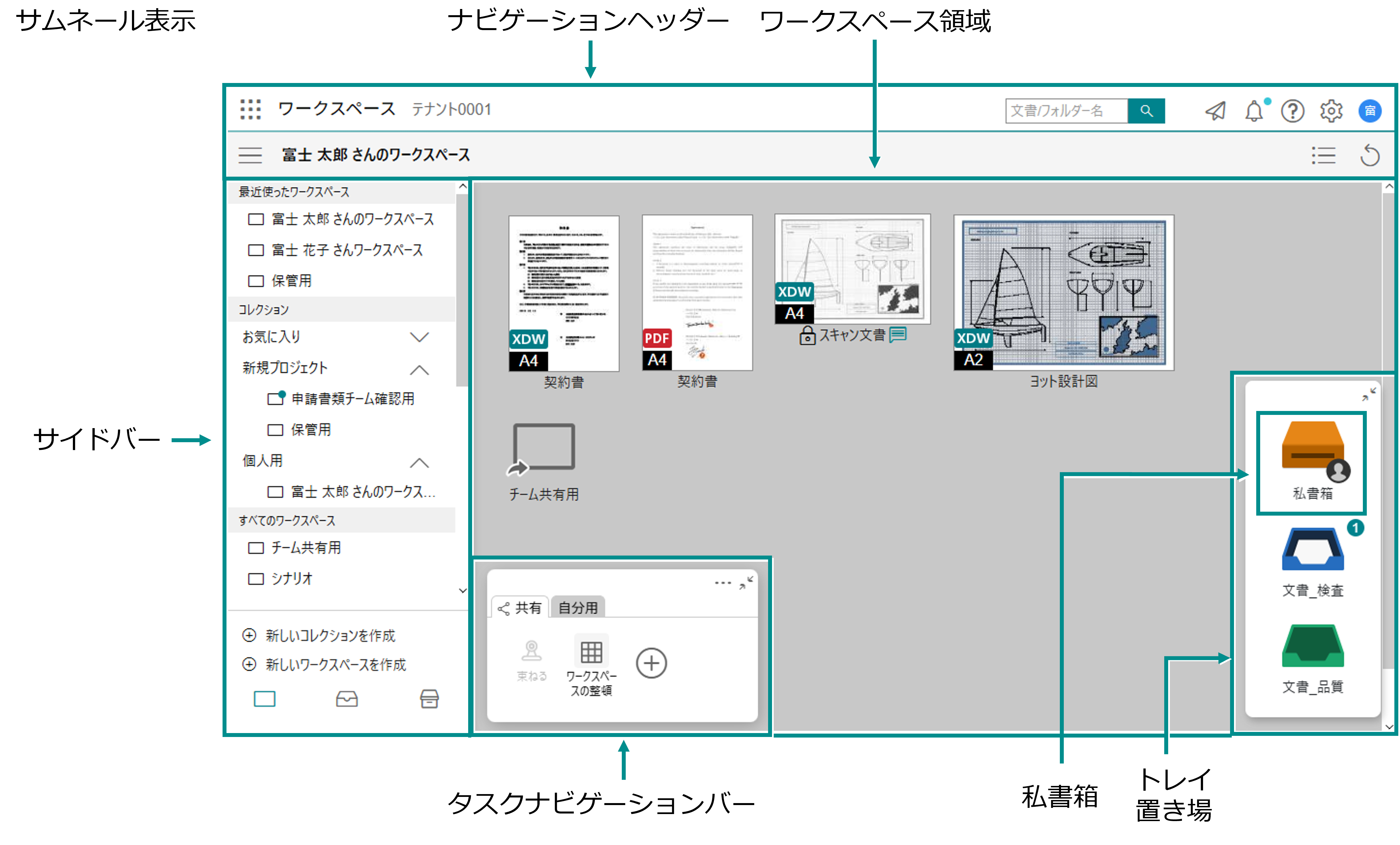
Task: Click the 束ねる stamp tool
Action: pyautogui.click(x=532, y=660)
